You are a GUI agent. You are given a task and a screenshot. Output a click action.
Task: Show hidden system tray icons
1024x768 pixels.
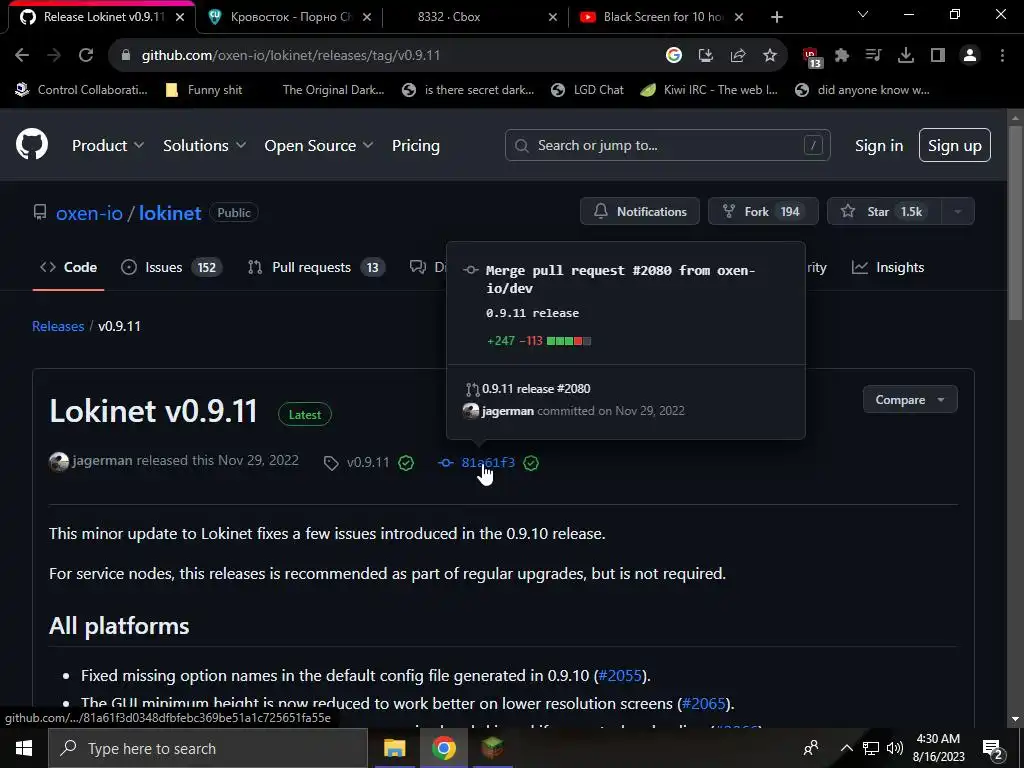pyautogui.click(x=846, y=748)
